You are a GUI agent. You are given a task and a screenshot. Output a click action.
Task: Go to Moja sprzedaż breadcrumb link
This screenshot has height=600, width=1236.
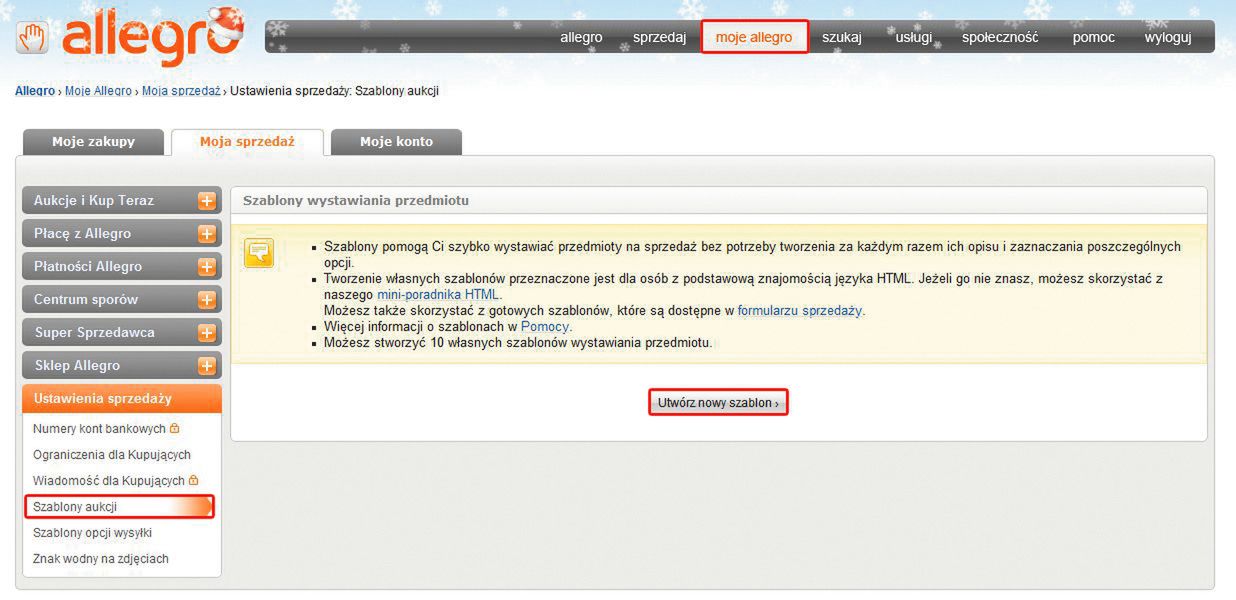[x=181, y=91]
